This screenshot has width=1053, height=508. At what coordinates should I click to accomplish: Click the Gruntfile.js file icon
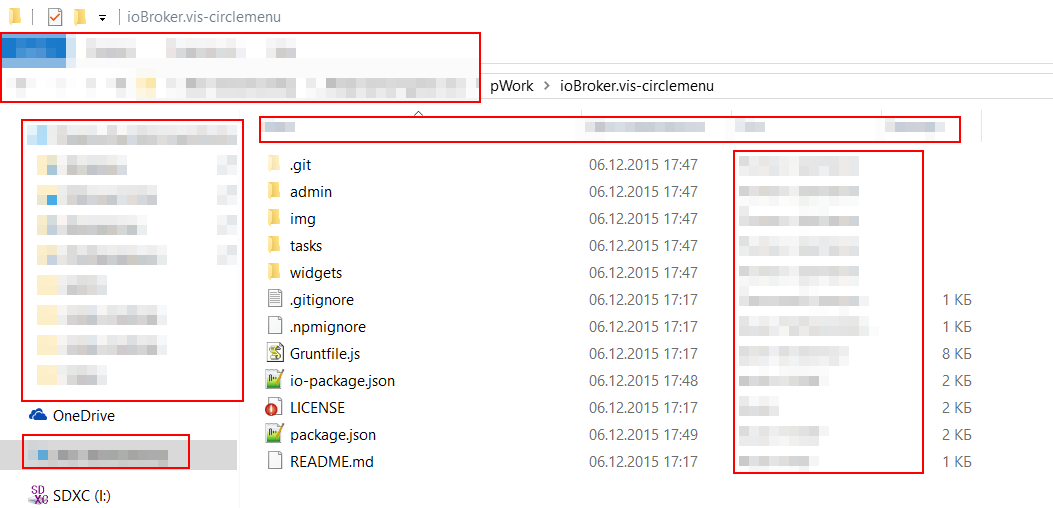[x=276, y=353]
